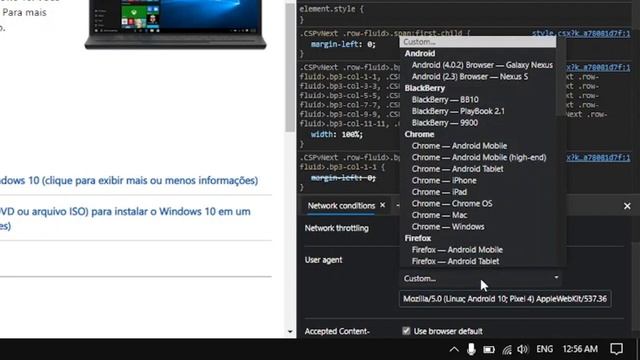Select Chrome — Android Mobile option
Viewport: 640px width, 360px height.
point(459,146)
